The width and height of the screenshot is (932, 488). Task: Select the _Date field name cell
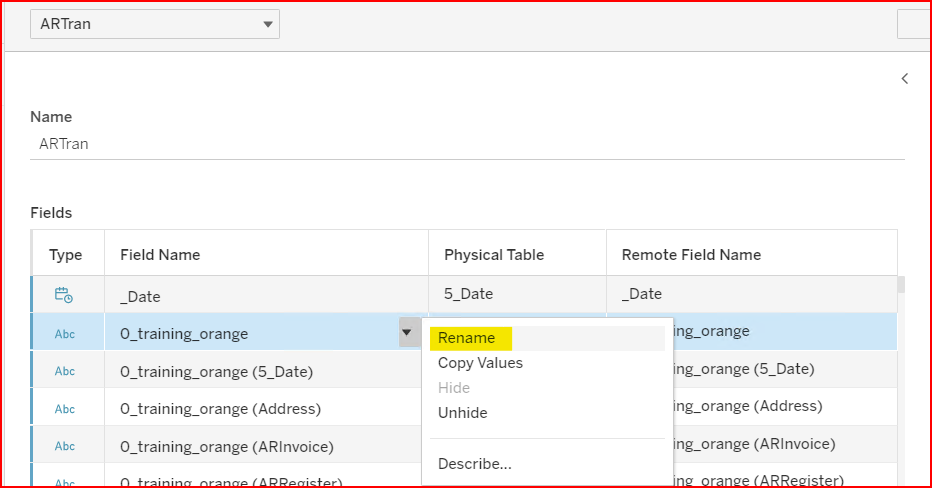pyautogui.click(x=140, y=296)
